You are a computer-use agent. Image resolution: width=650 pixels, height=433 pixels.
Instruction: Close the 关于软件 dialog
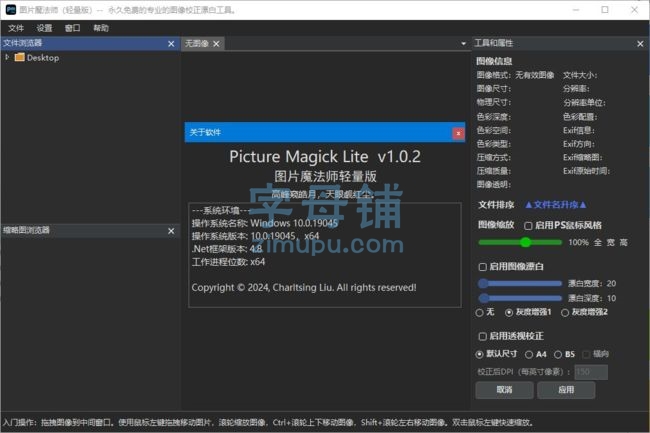[458, 133]
